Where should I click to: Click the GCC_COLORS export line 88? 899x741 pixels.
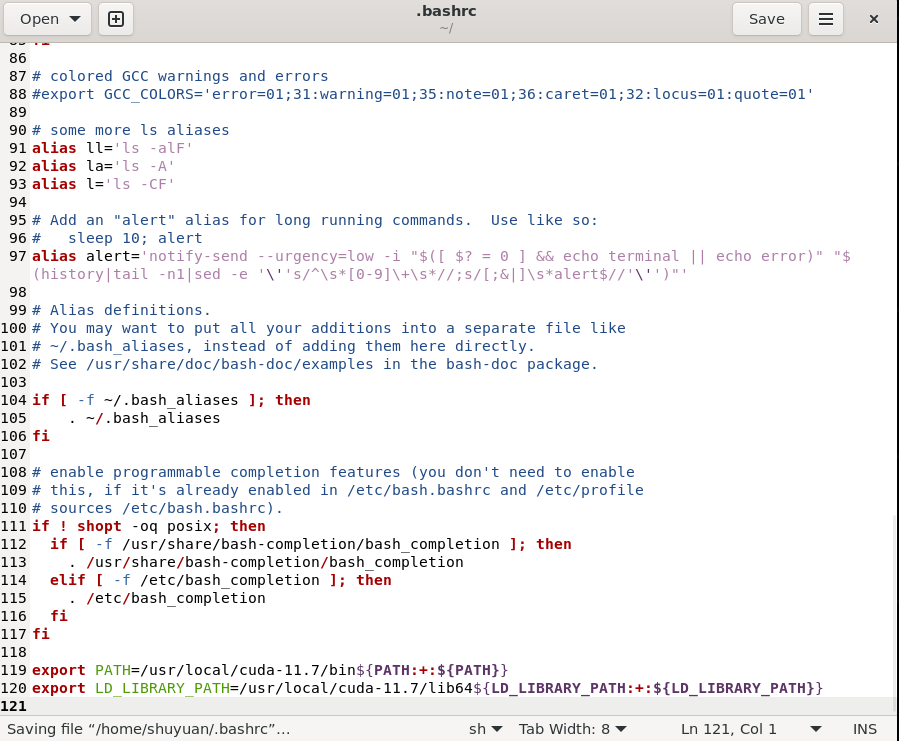pyautogui.click(x=423, y=94)
